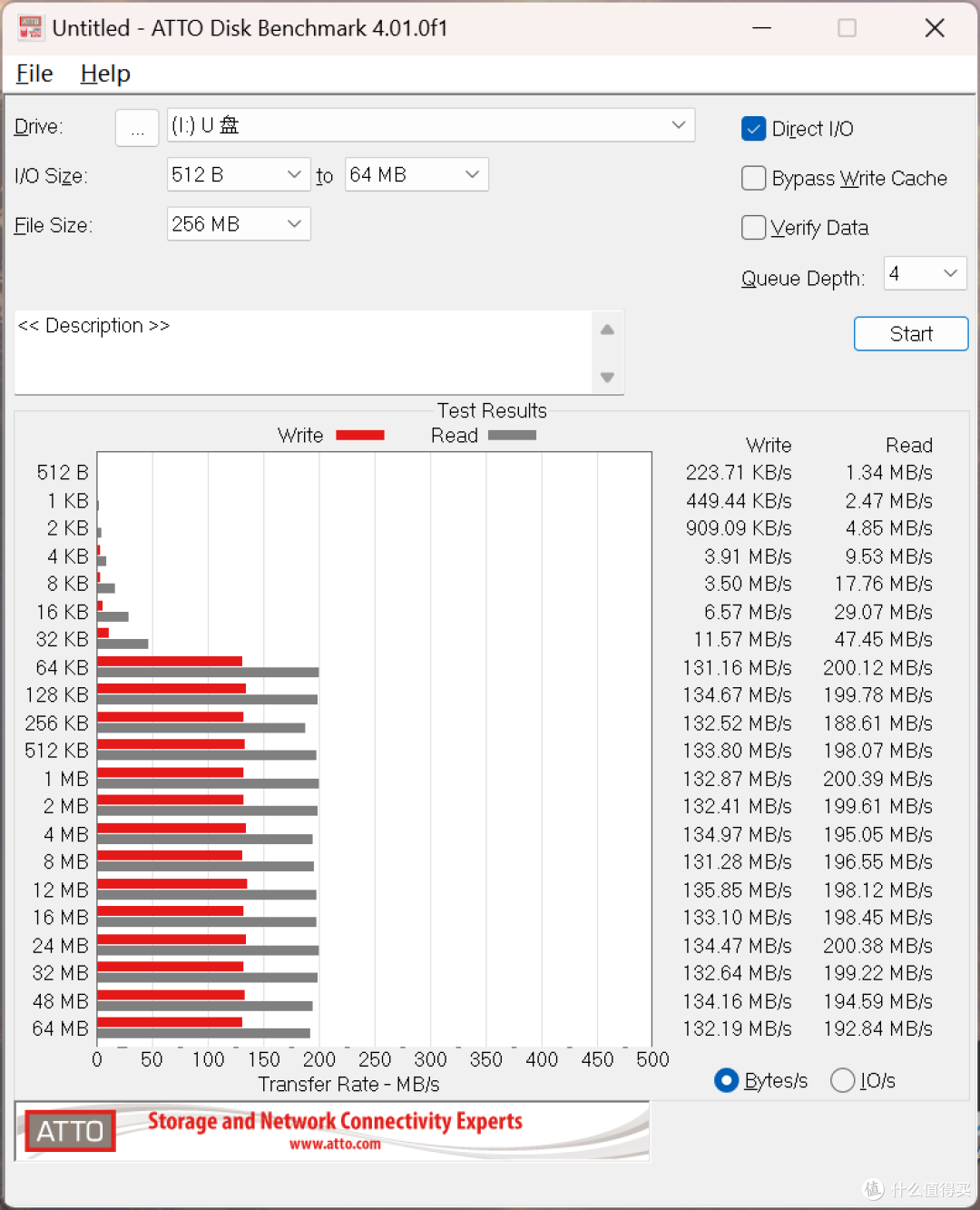The image size is (980, 1210).
Task: Click the read value 1.34 MB/s
Action: point(889,473)
